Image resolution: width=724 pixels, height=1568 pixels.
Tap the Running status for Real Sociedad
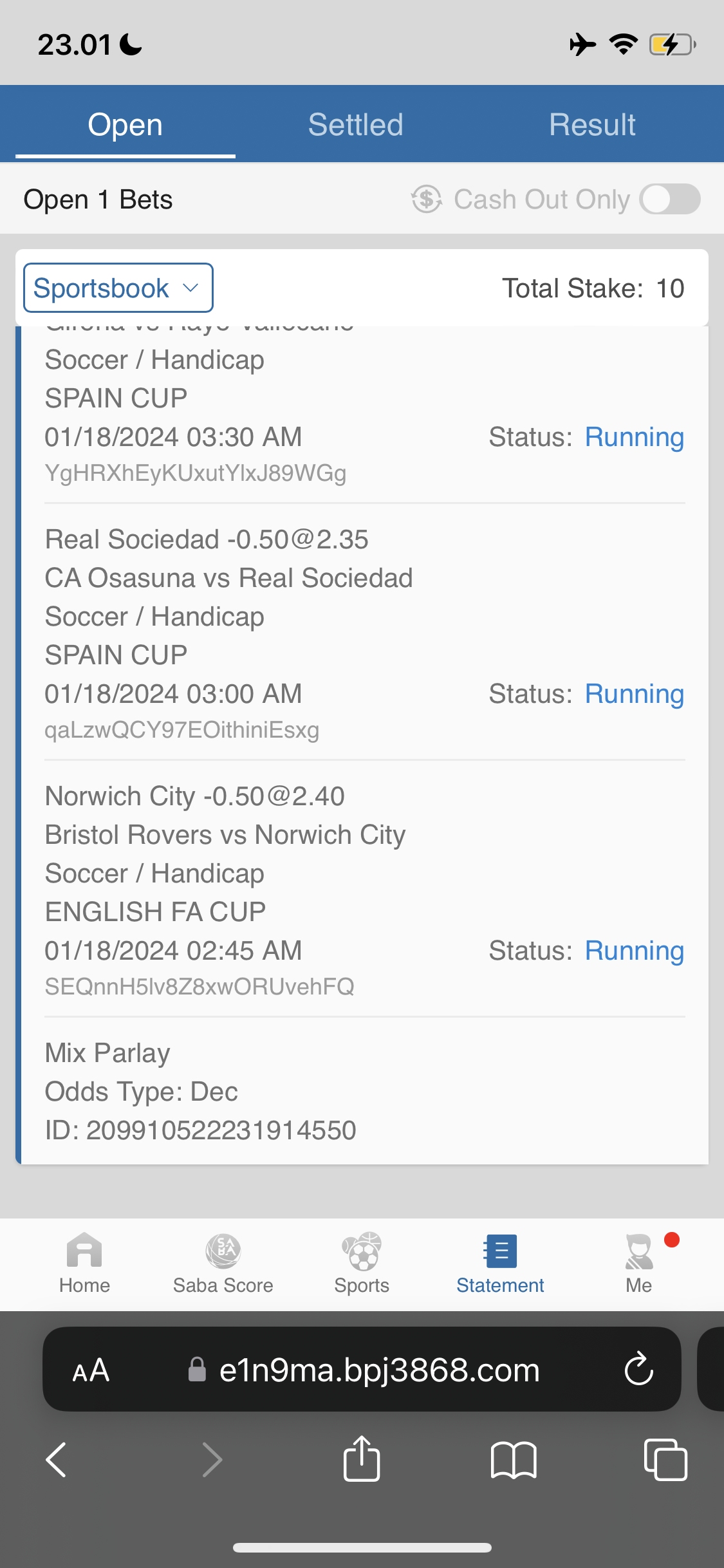[x=634, y=694]
